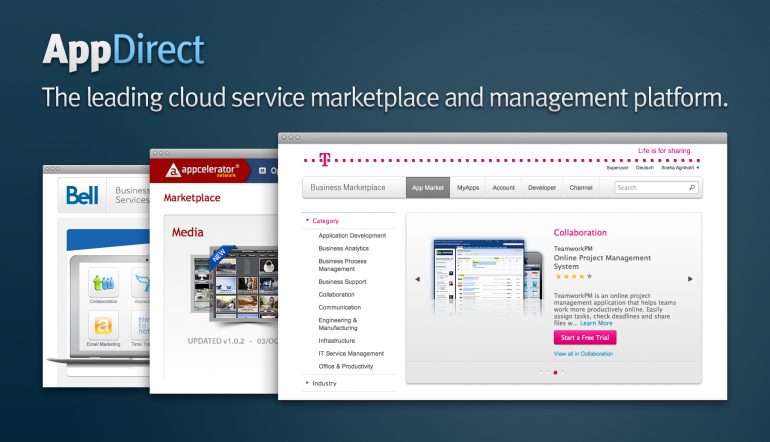The width and height of the screenshot is (770, 442).
Task: Go to previous carousel slide arrow
Action: (x=417, y=279)
